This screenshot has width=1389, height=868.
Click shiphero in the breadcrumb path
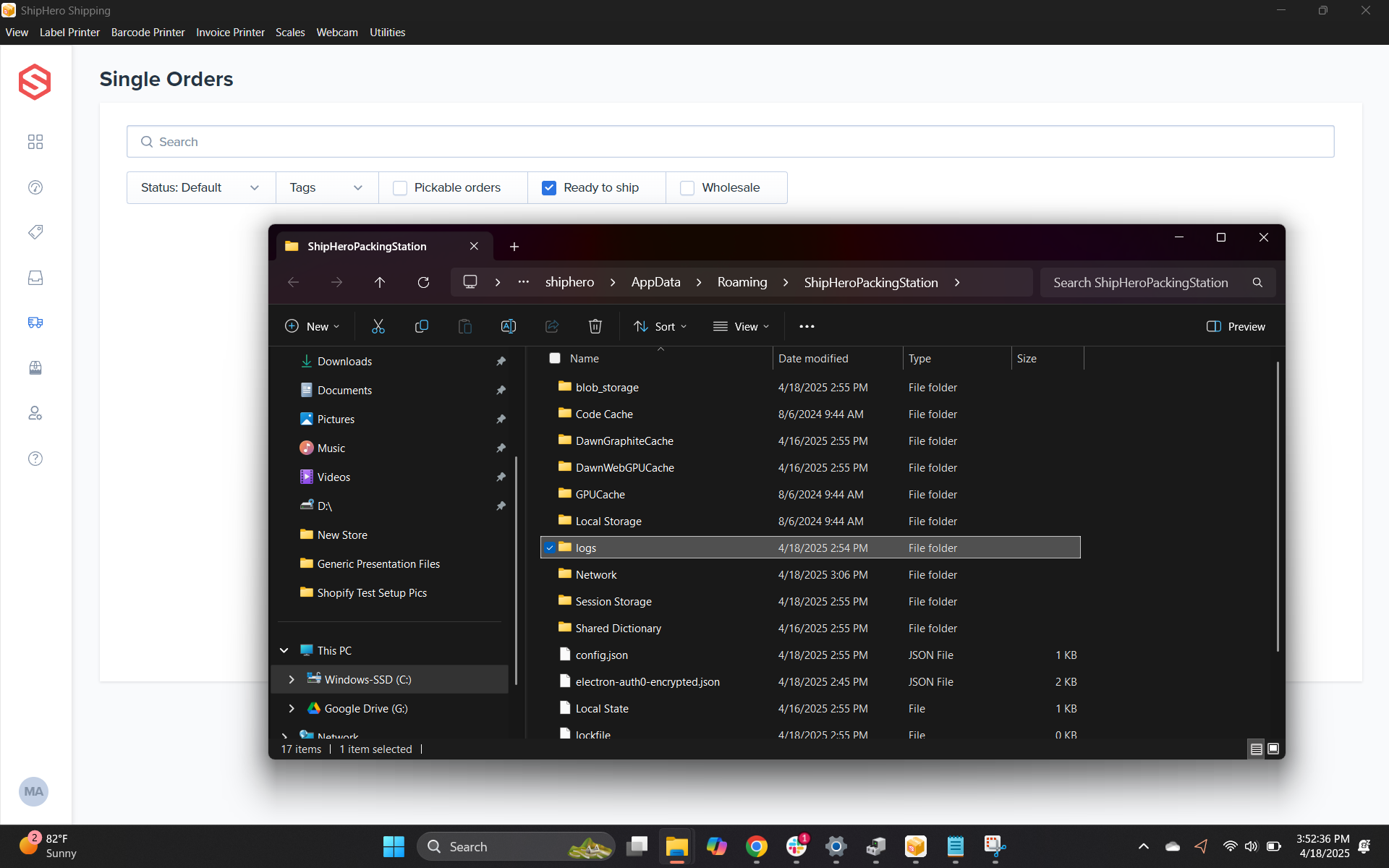coord(569,282)
